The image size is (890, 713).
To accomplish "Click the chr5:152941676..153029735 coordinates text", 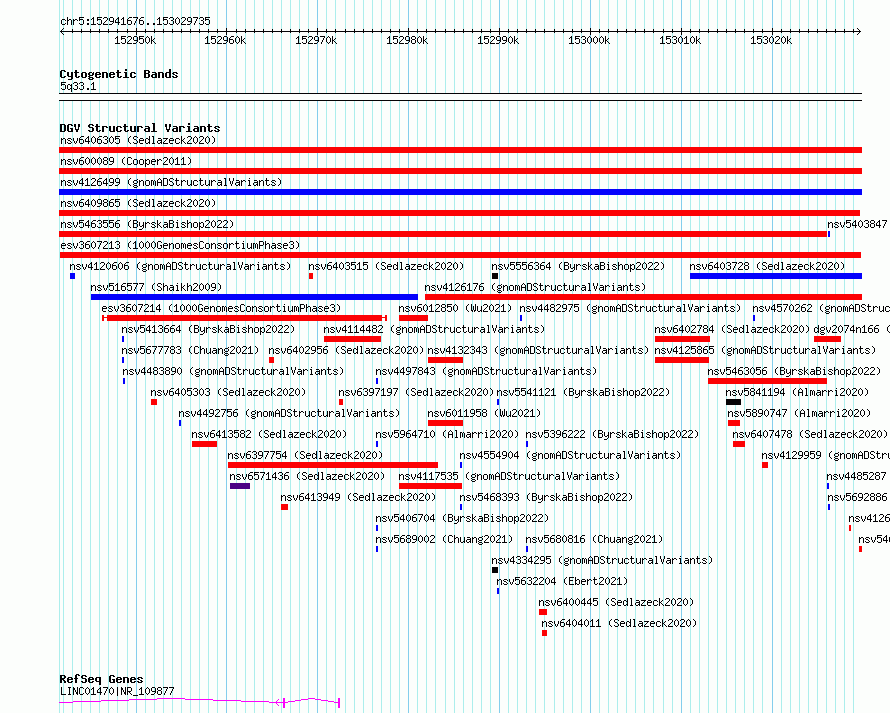I will pos(135,21).
